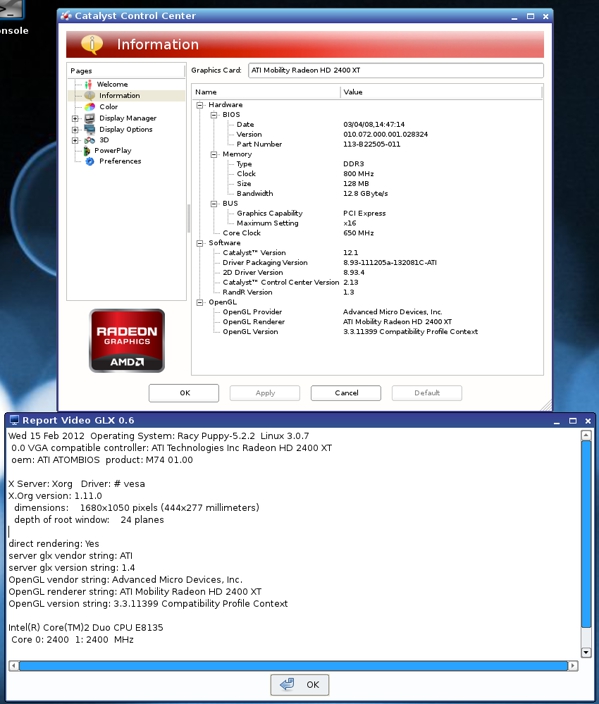The image size is (599, 704).
Task: Click the Maximum Setting row
Action: pos(367,223)
